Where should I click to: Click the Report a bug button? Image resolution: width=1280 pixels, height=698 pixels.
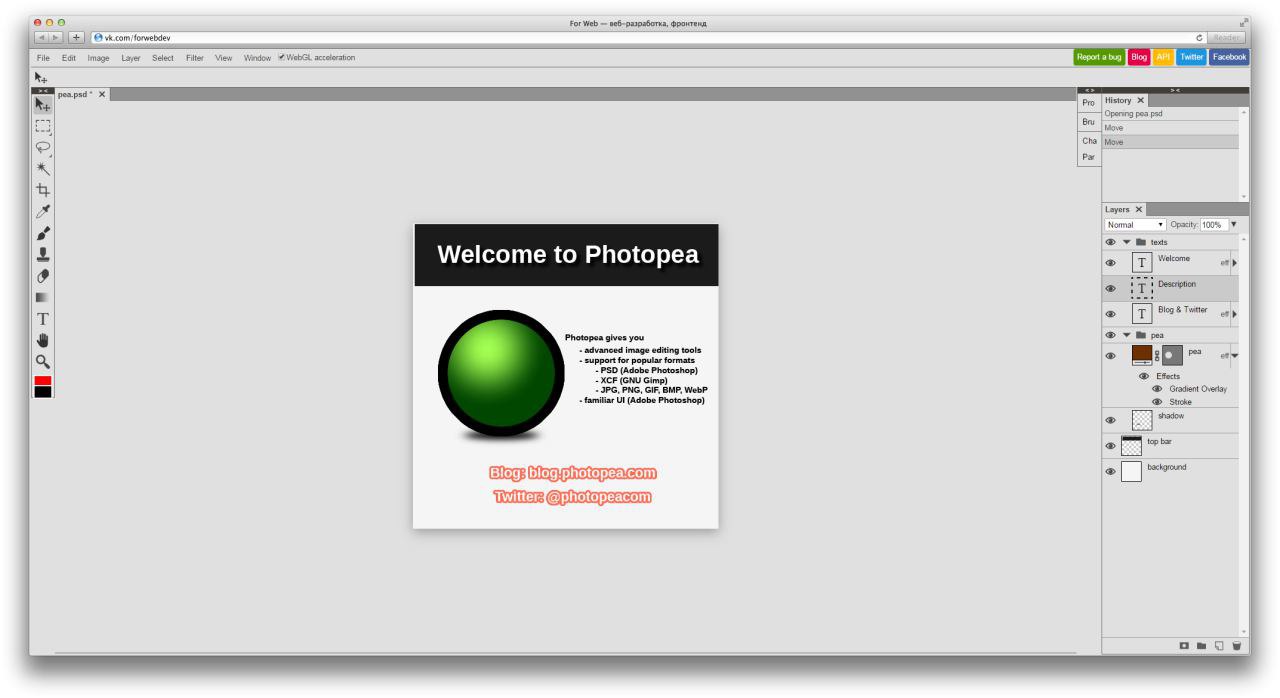(1099, 57)
